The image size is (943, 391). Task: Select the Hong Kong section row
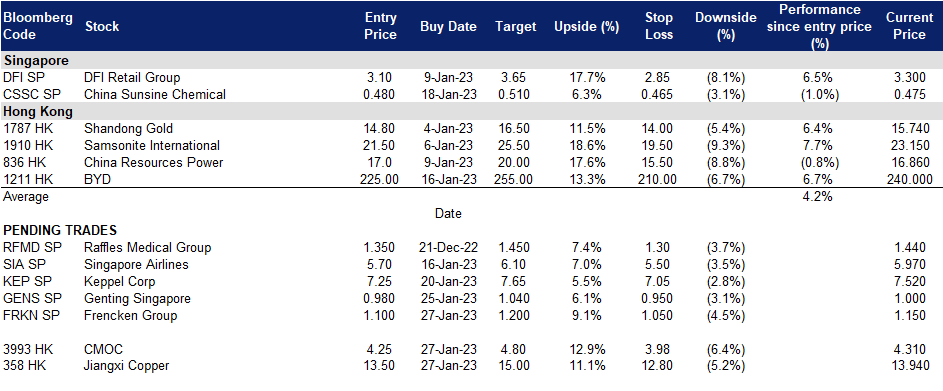pos(472,111)
